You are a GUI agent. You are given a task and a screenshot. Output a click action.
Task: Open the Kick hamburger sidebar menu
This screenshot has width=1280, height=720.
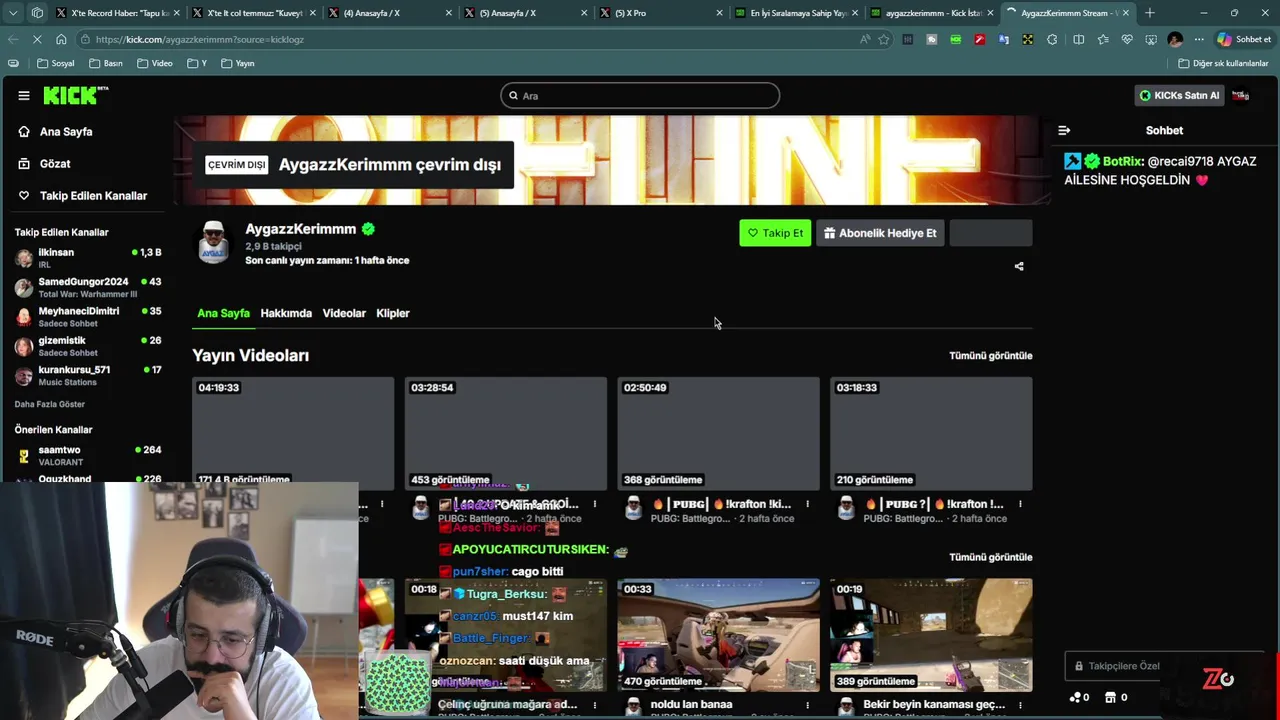(24, 96)
